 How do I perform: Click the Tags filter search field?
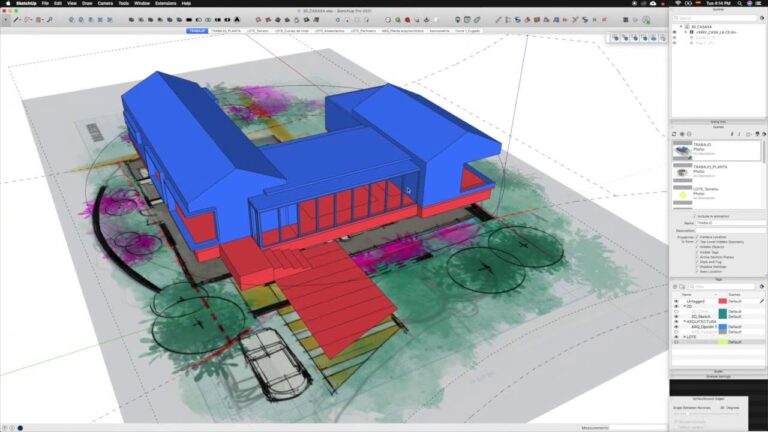[721, 287]
